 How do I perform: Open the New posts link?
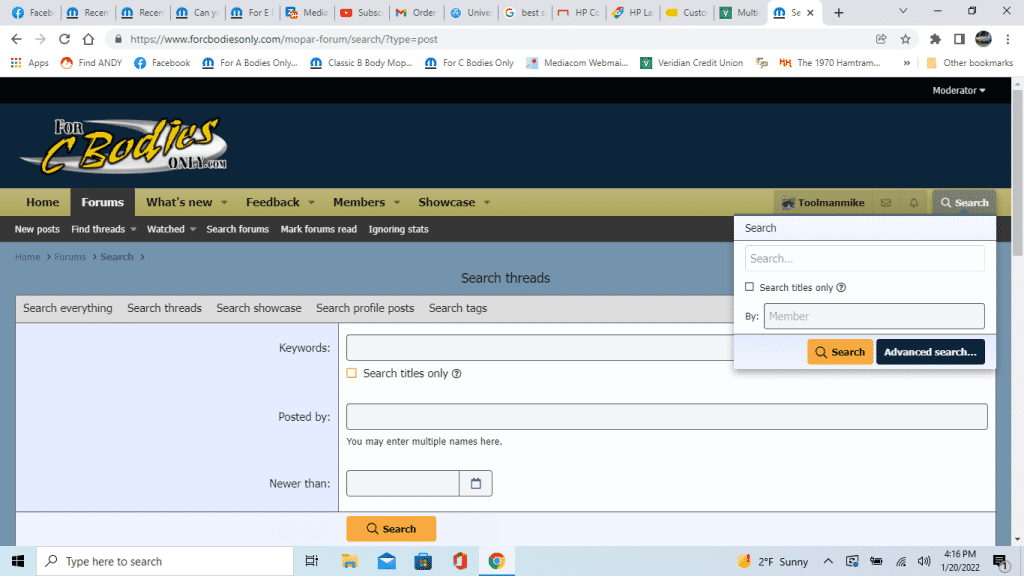pyautogui.click(x=37, y=229)
